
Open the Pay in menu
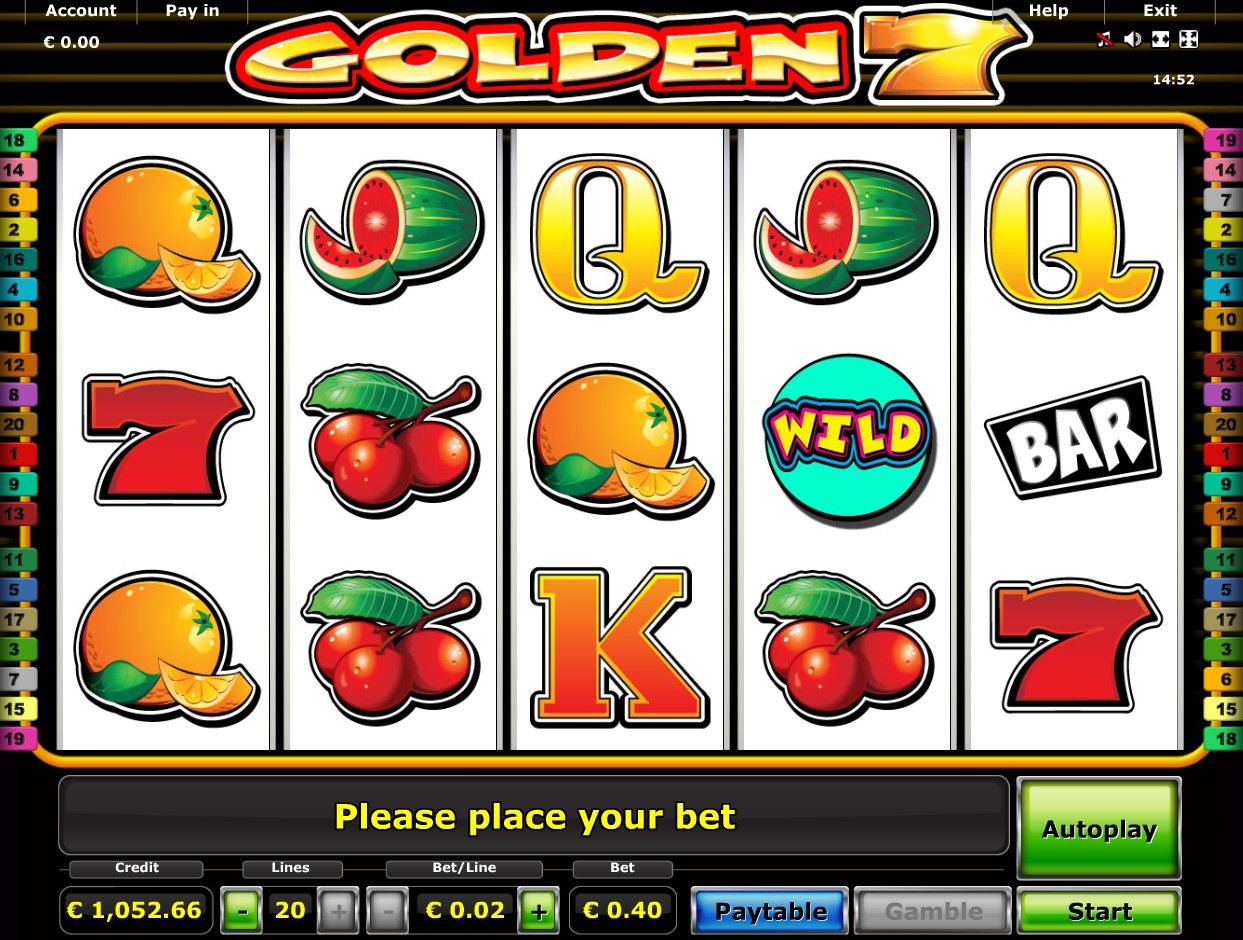pos(192,11)
